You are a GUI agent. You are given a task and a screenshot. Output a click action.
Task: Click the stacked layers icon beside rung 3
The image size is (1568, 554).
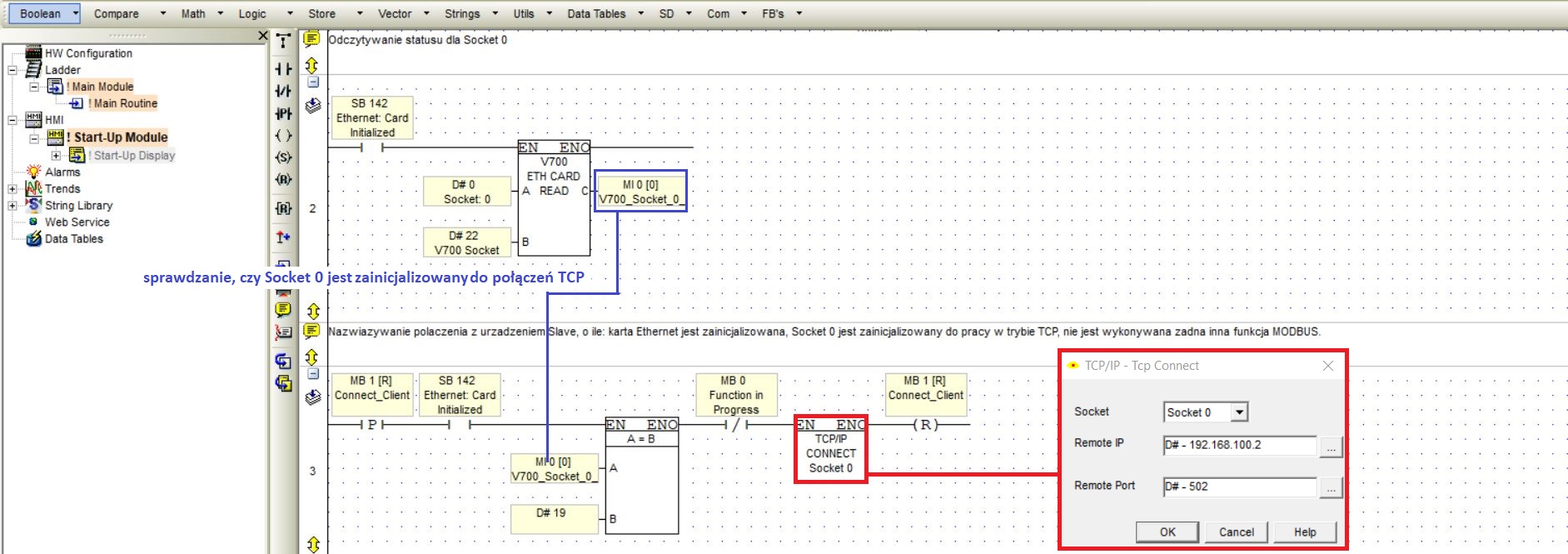(x=313, y=397)
